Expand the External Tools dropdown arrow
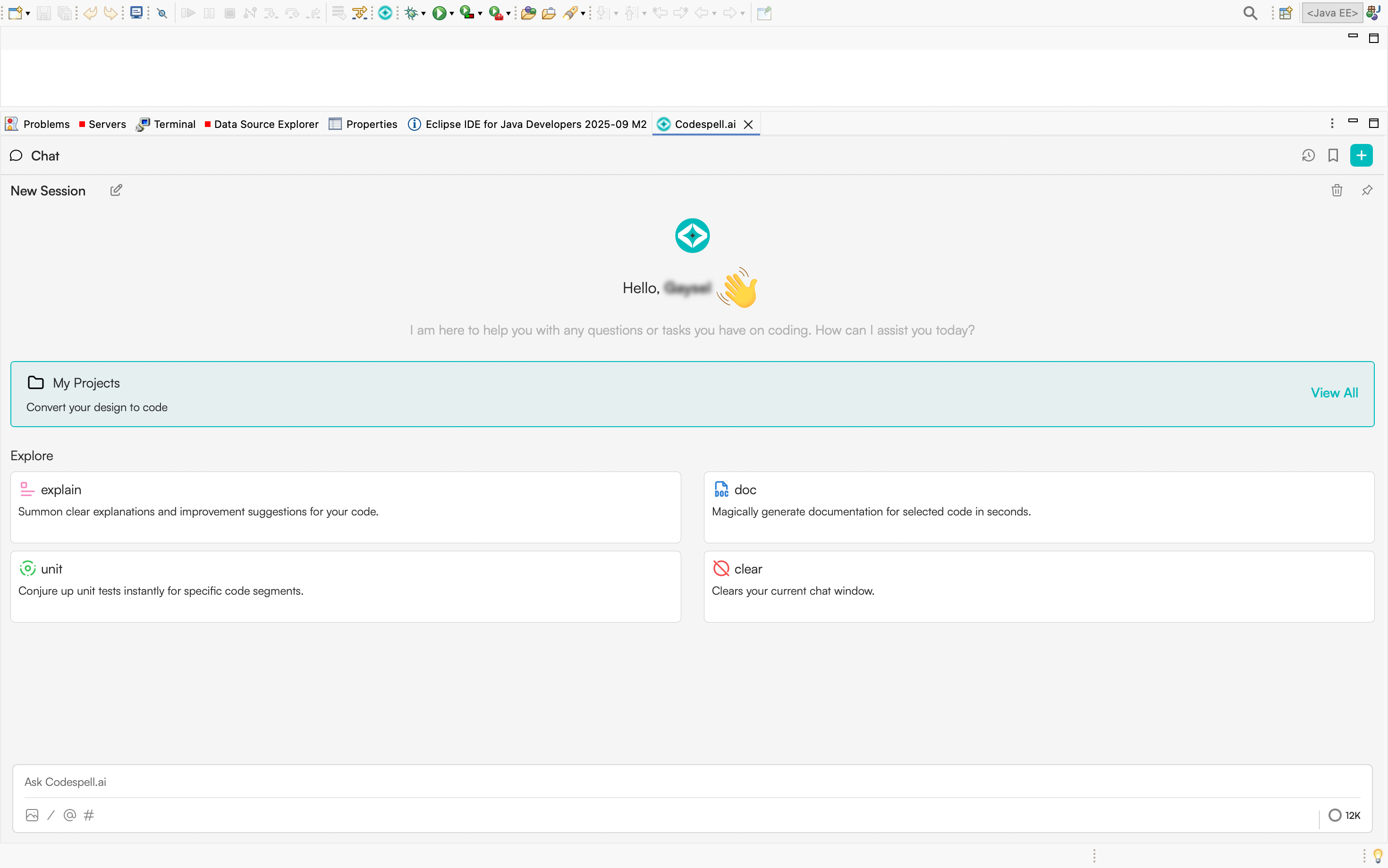 pos(508,14)
